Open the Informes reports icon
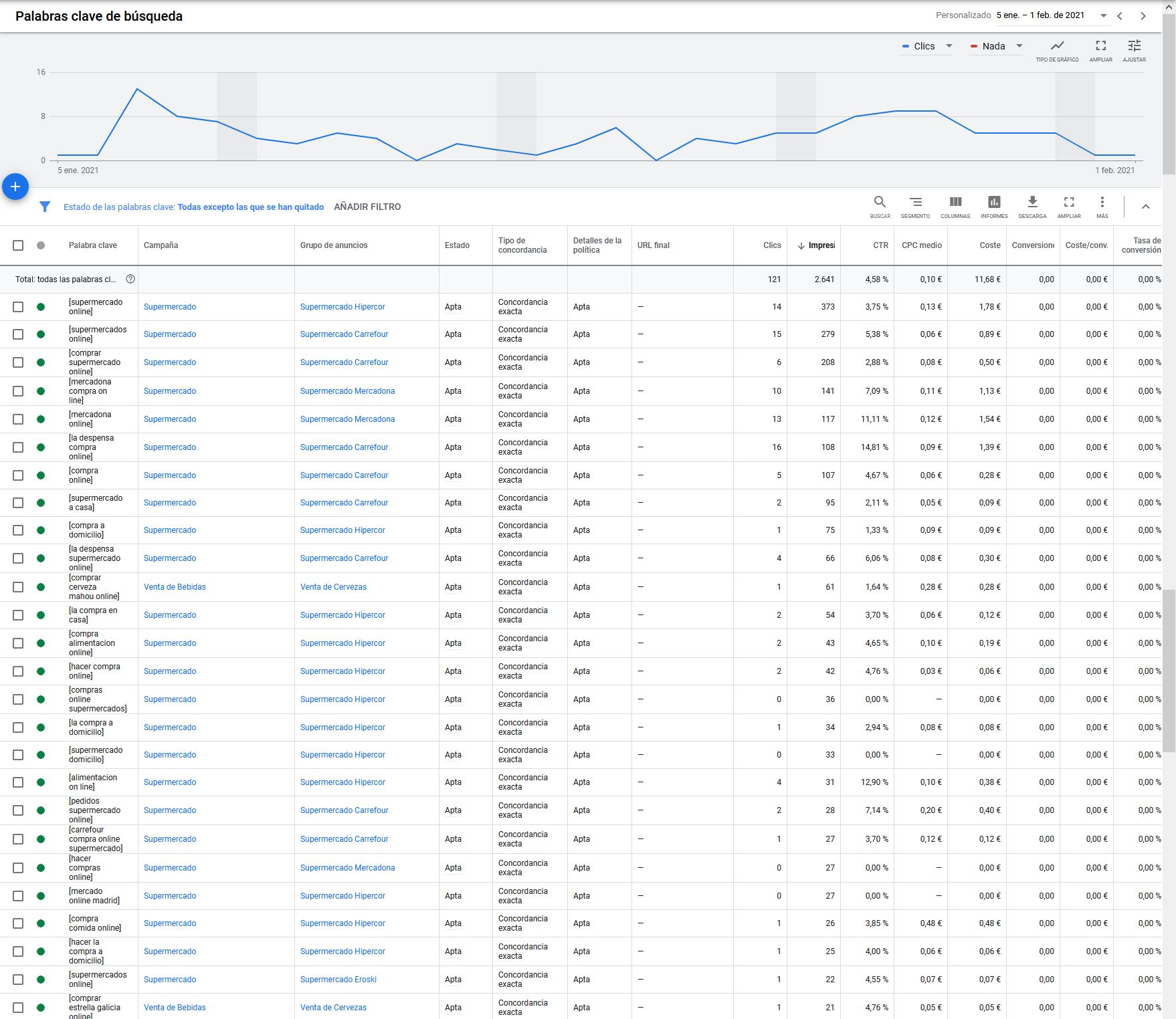 coord(994,202)
